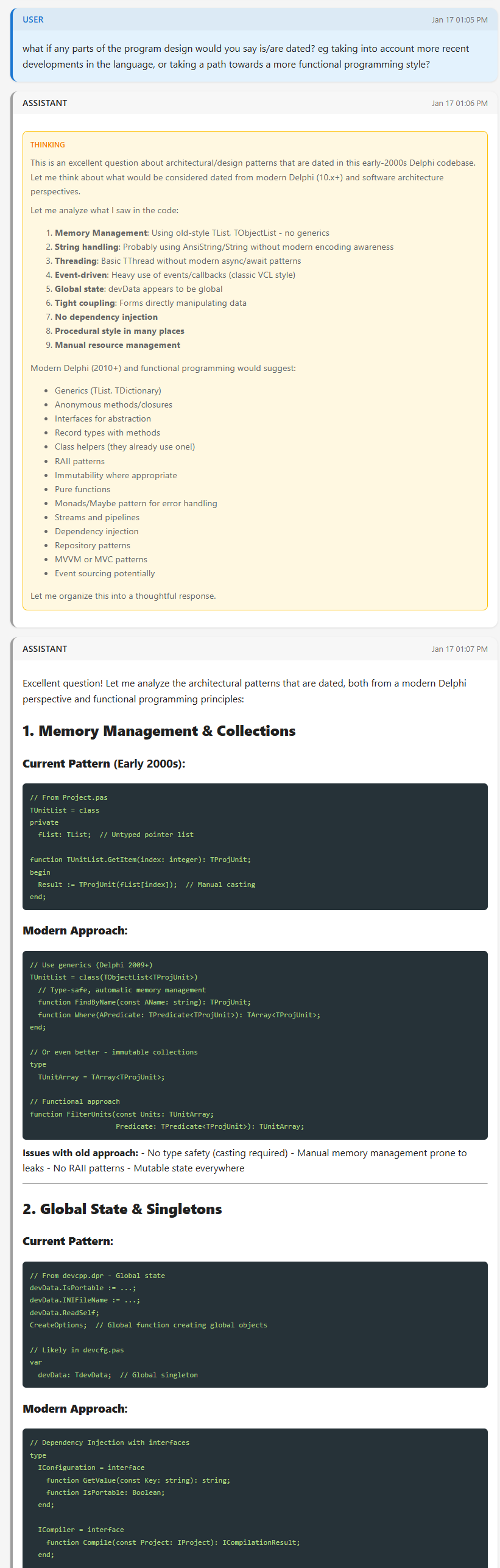Click the '// Use generics (Delphi 2009+)' code line
This screenshot has height=1568, width=500.
pos(91,965)
